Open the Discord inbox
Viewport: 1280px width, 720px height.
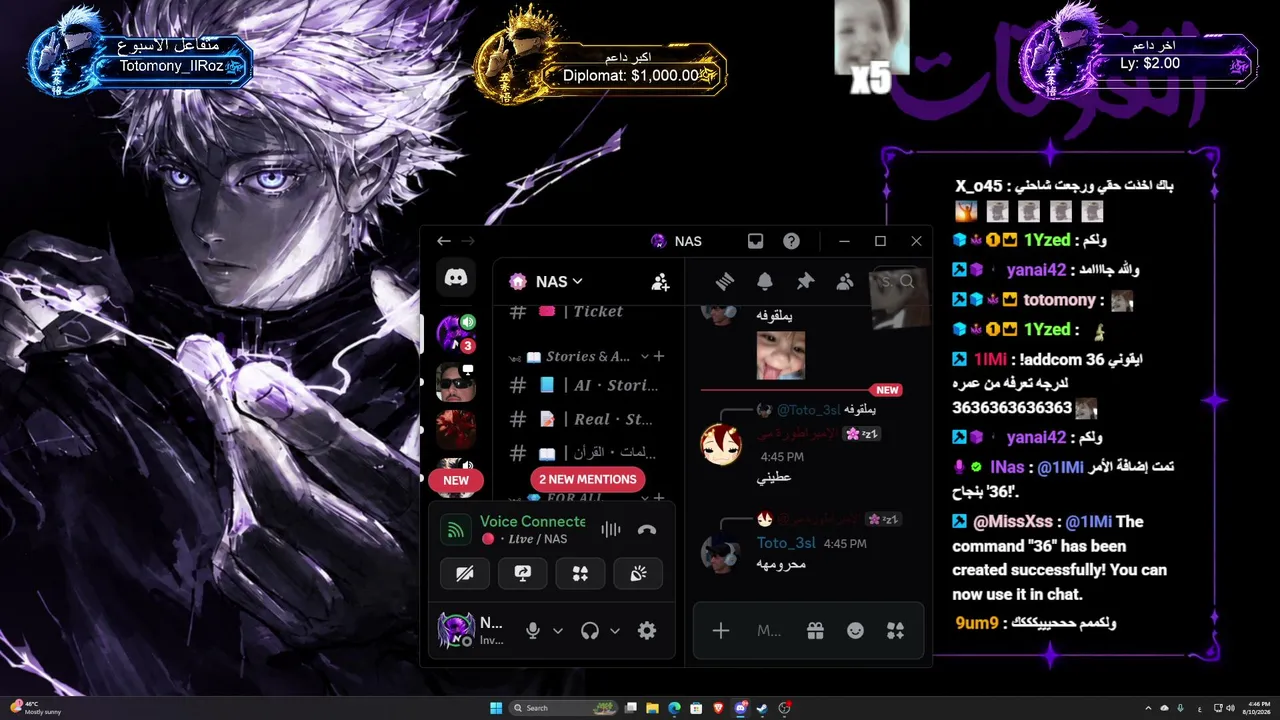click(756, 241)
